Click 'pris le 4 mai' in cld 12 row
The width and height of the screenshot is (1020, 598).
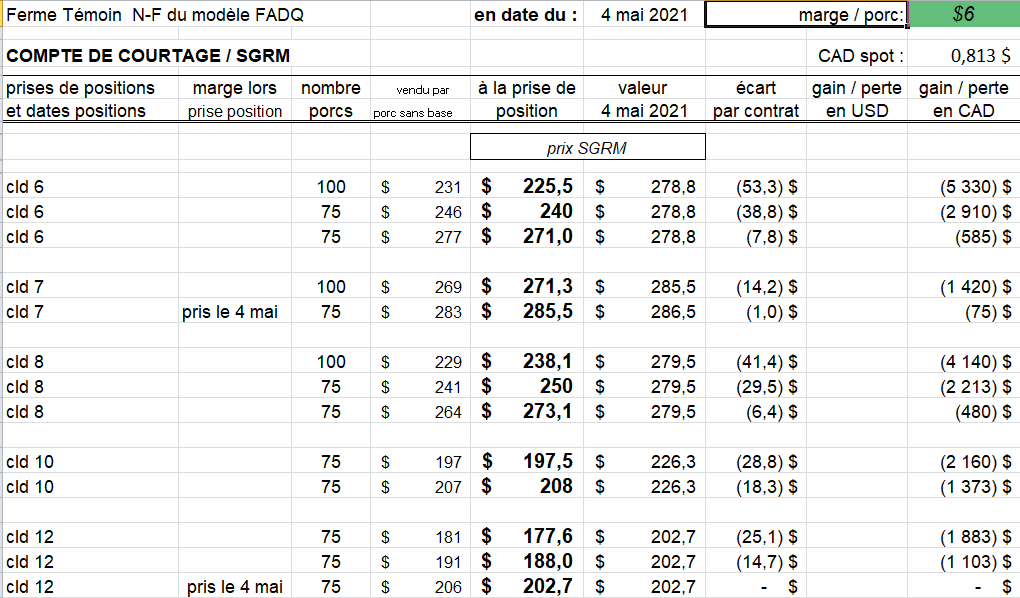pyautogui.click(x=234, y=587)
